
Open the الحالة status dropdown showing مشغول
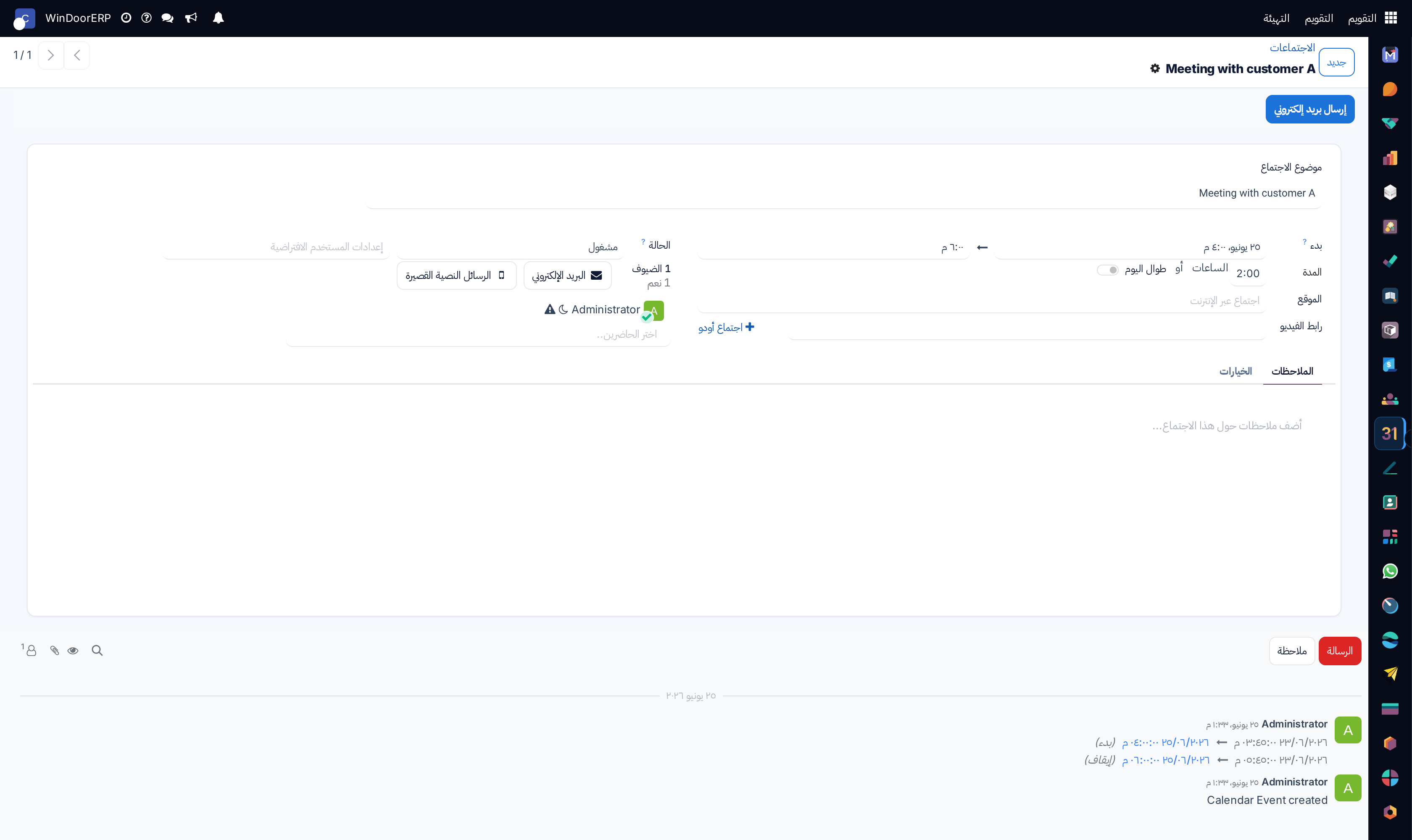click(510, 247)
